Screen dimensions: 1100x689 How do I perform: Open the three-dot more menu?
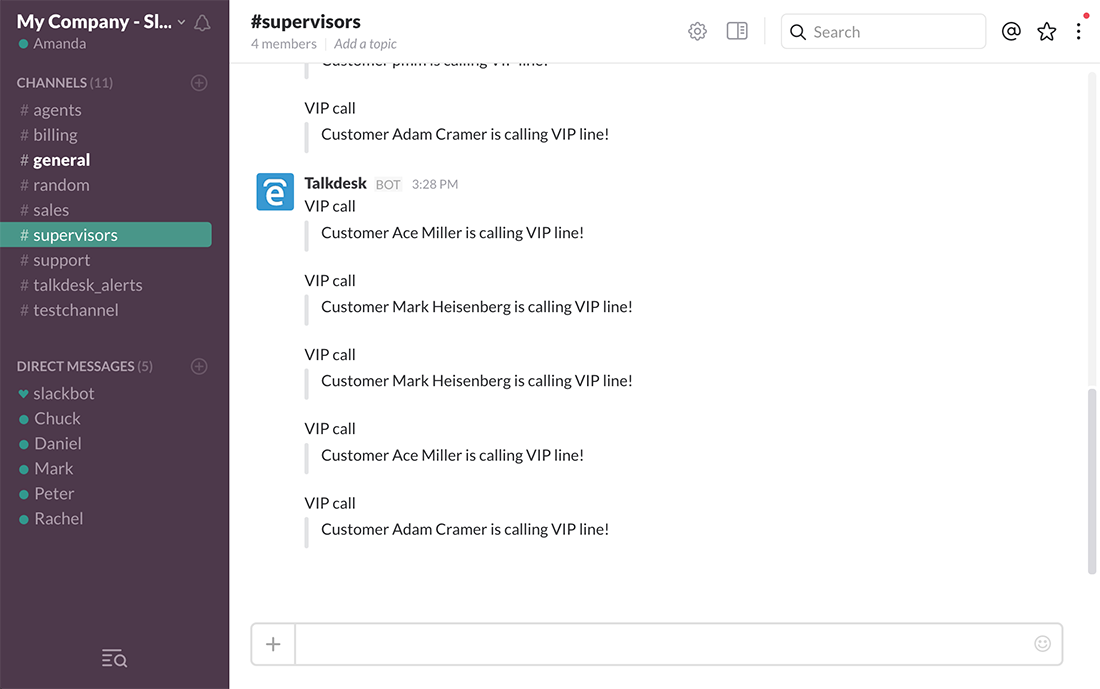(x=1078, y=32)
